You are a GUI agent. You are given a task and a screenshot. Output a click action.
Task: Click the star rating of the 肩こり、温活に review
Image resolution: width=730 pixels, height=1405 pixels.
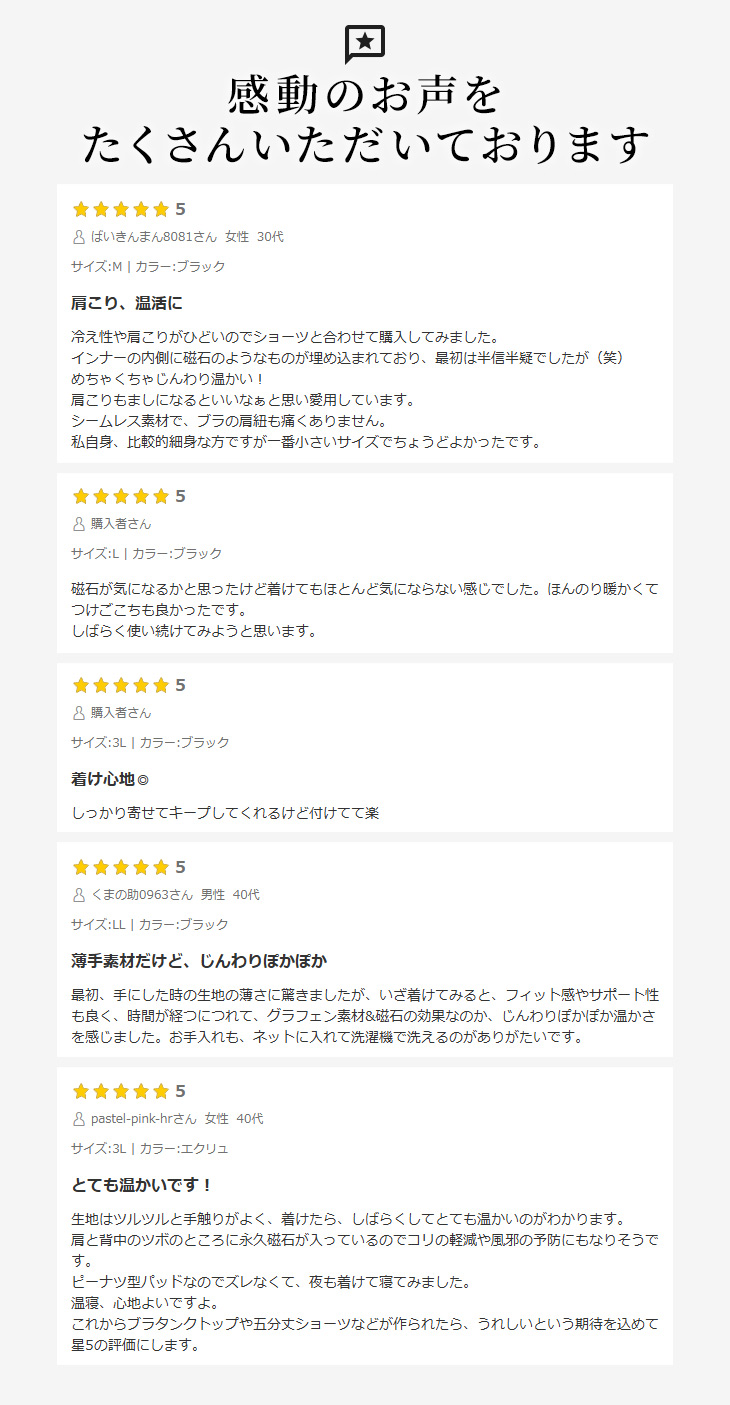(x=121, y=209)
